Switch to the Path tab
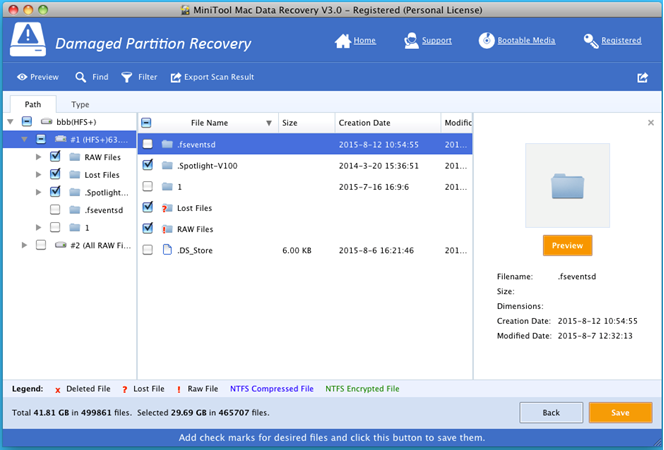The height and width of the screenshot is (450, 664). click(33, 104)
